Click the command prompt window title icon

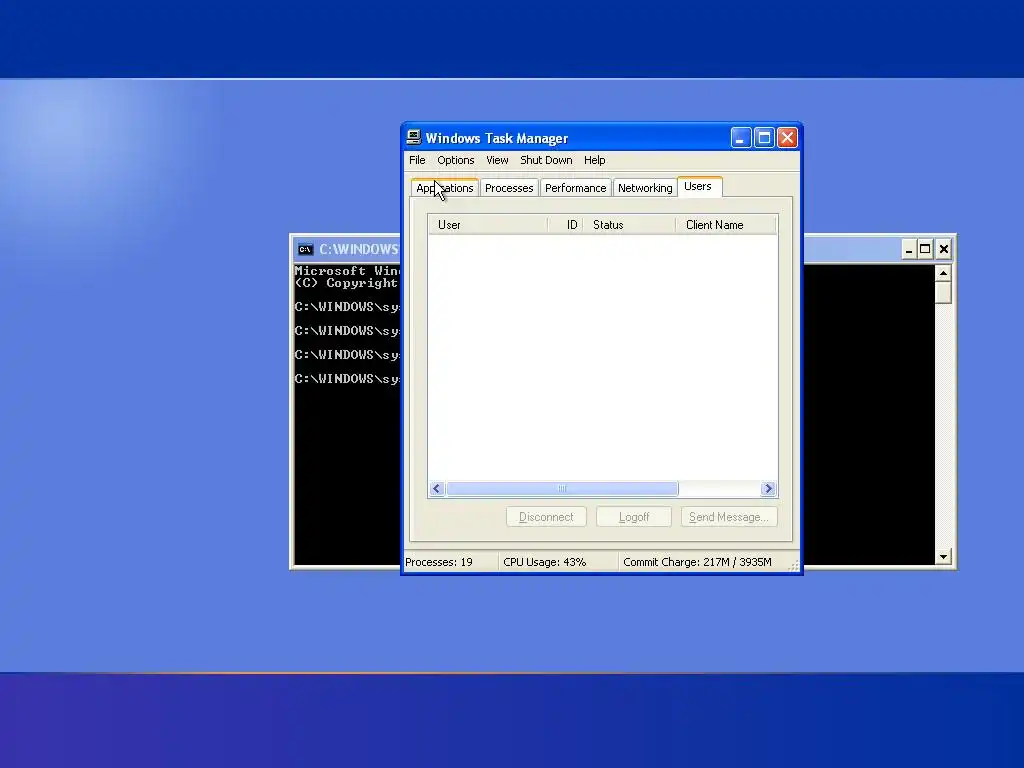[305, 249]
